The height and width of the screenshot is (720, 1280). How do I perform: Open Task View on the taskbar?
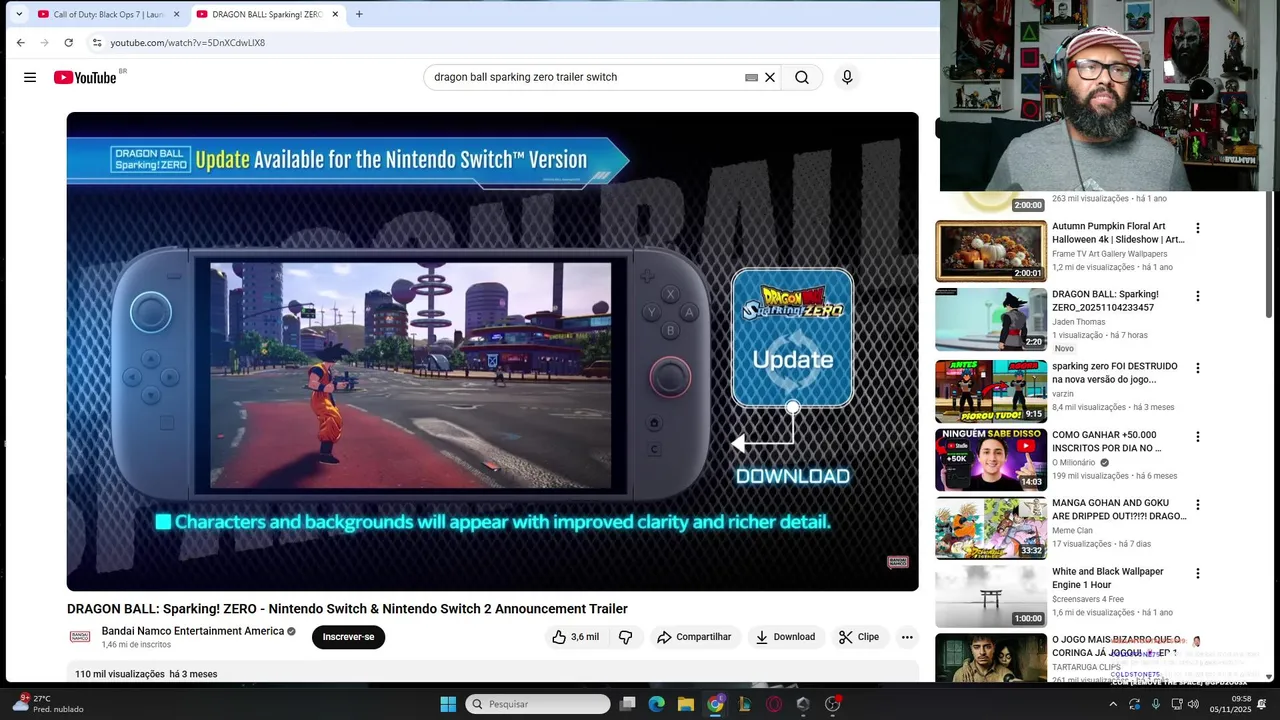tap(627, 704)
